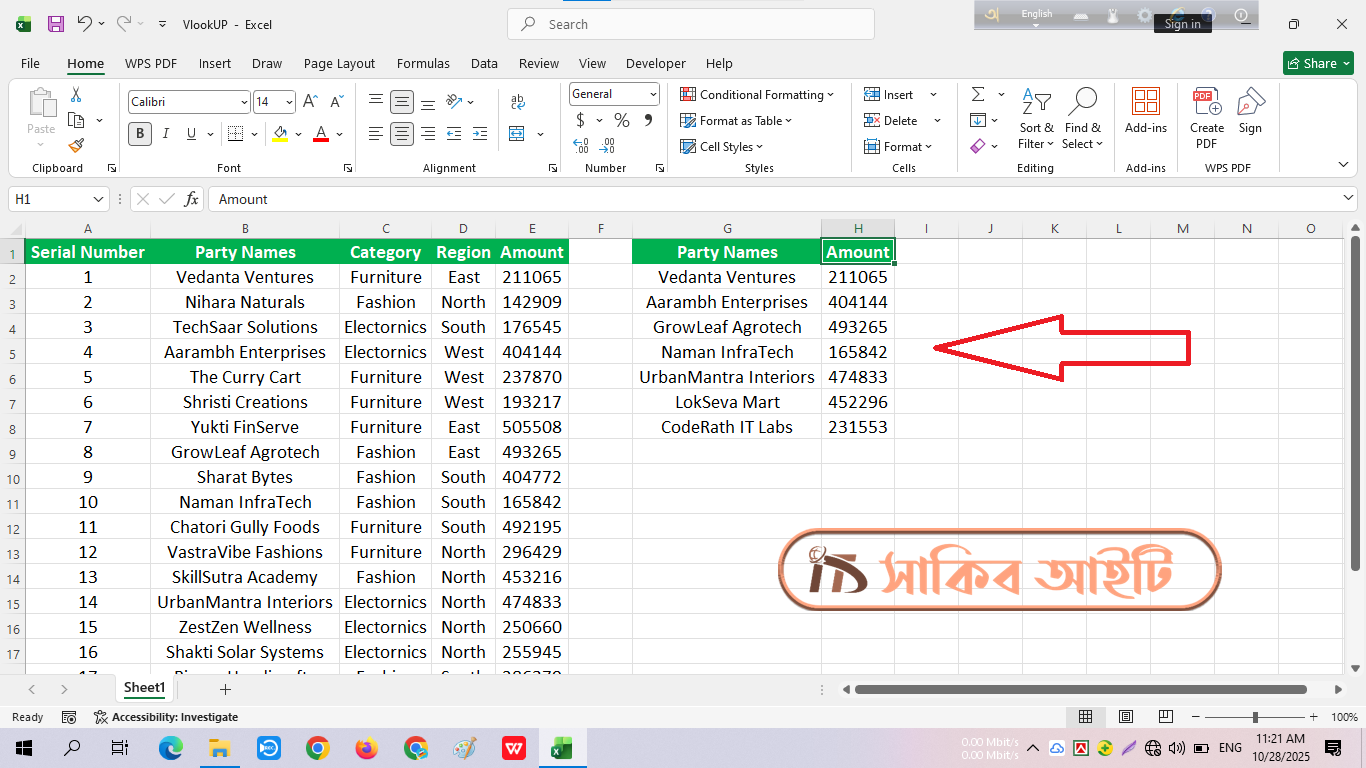Apply percent style to the cell
The width and height of the screenshot is (1366, 768).
622,120
